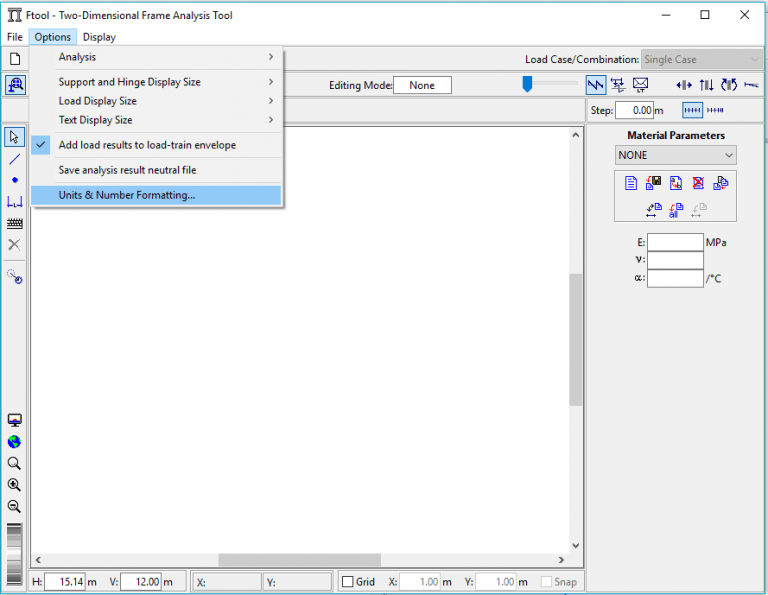Viewport: 768px width, 595px height.
Task: Open the File menu
Action: 15,37
